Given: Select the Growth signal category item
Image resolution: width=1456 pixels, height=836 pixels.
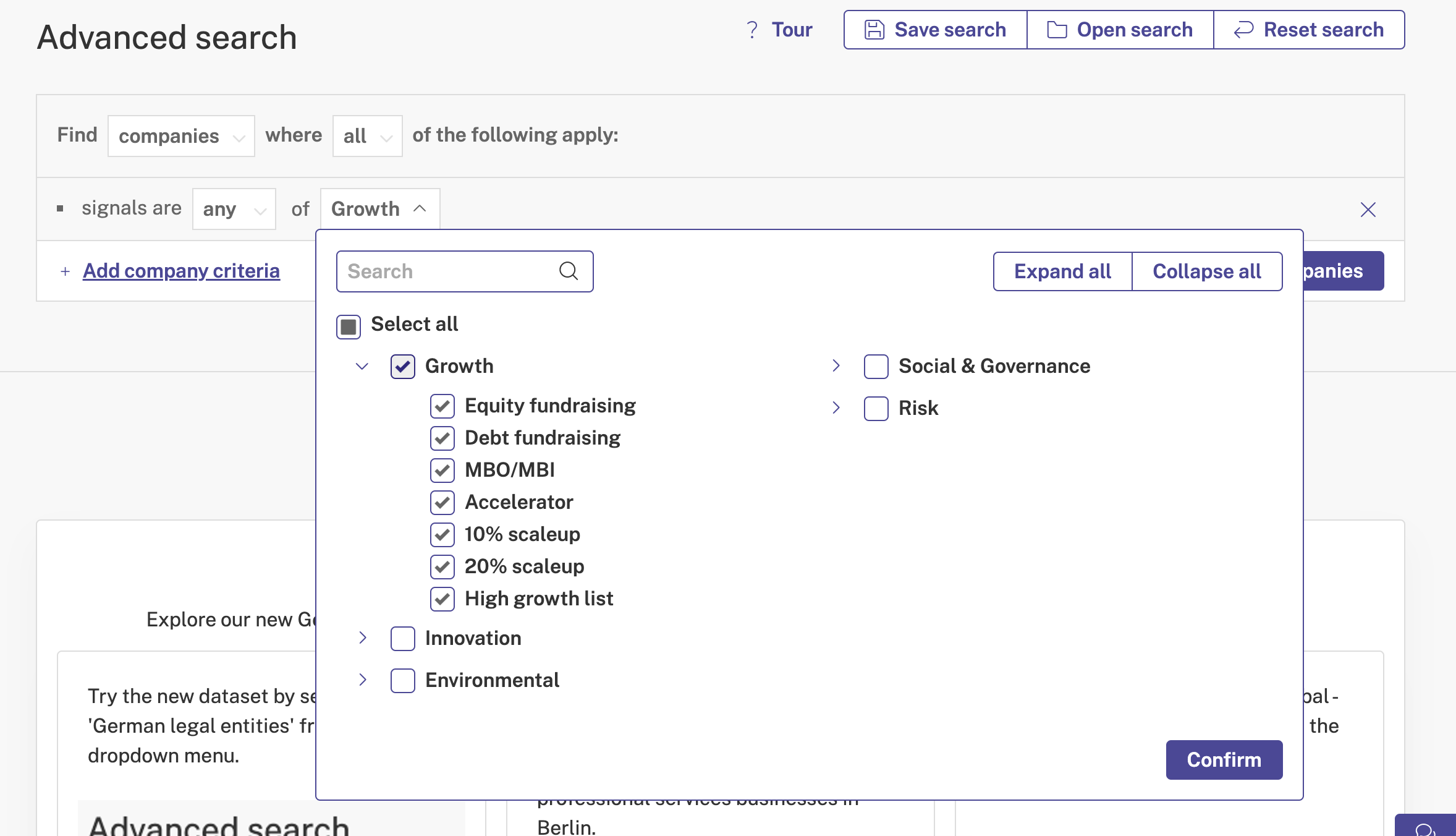Looking at the screenshot, I should (x=459, y=365).
